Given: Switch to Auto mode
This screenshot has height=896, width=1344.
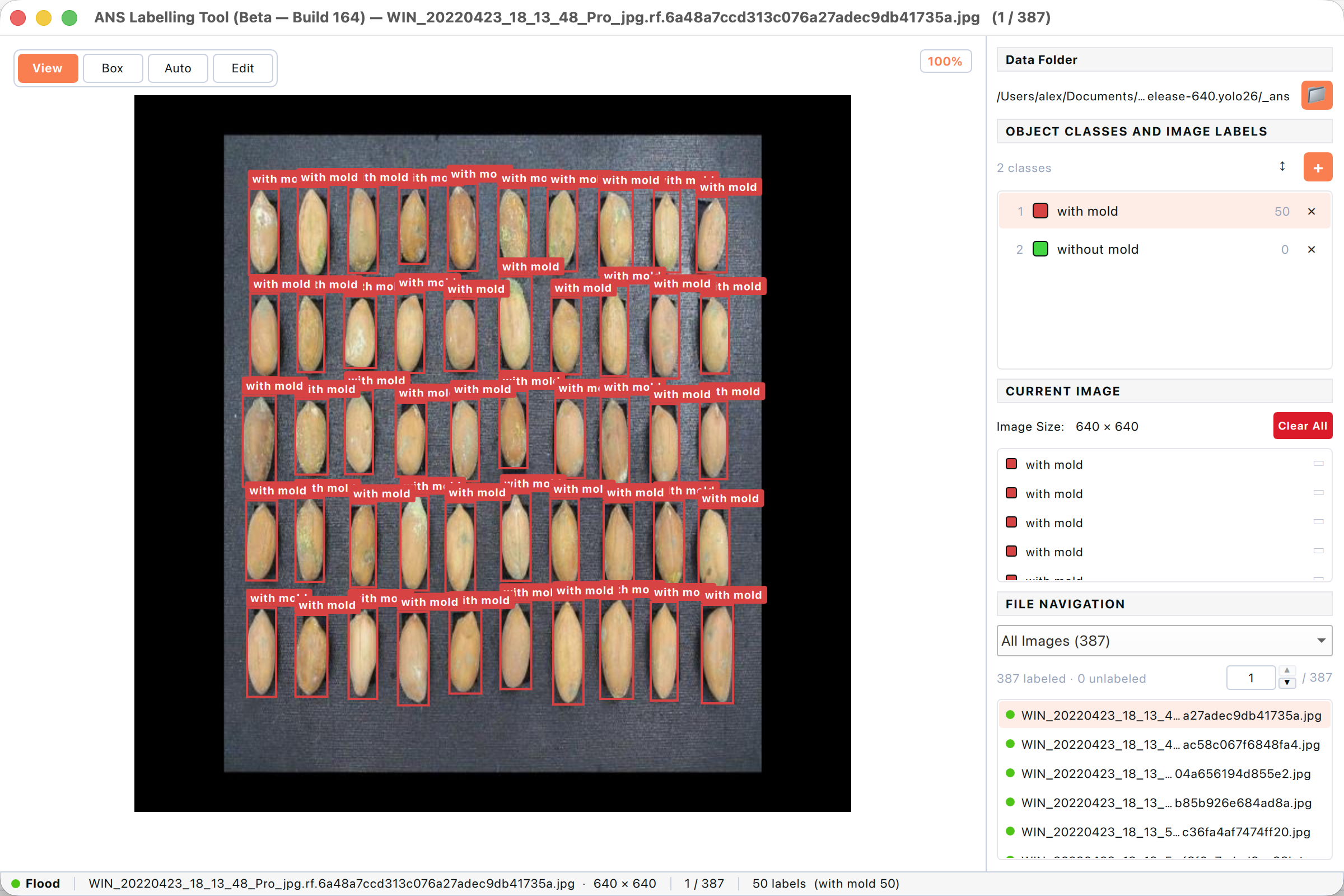Looking at the screenshot, I should coord(178,68).
